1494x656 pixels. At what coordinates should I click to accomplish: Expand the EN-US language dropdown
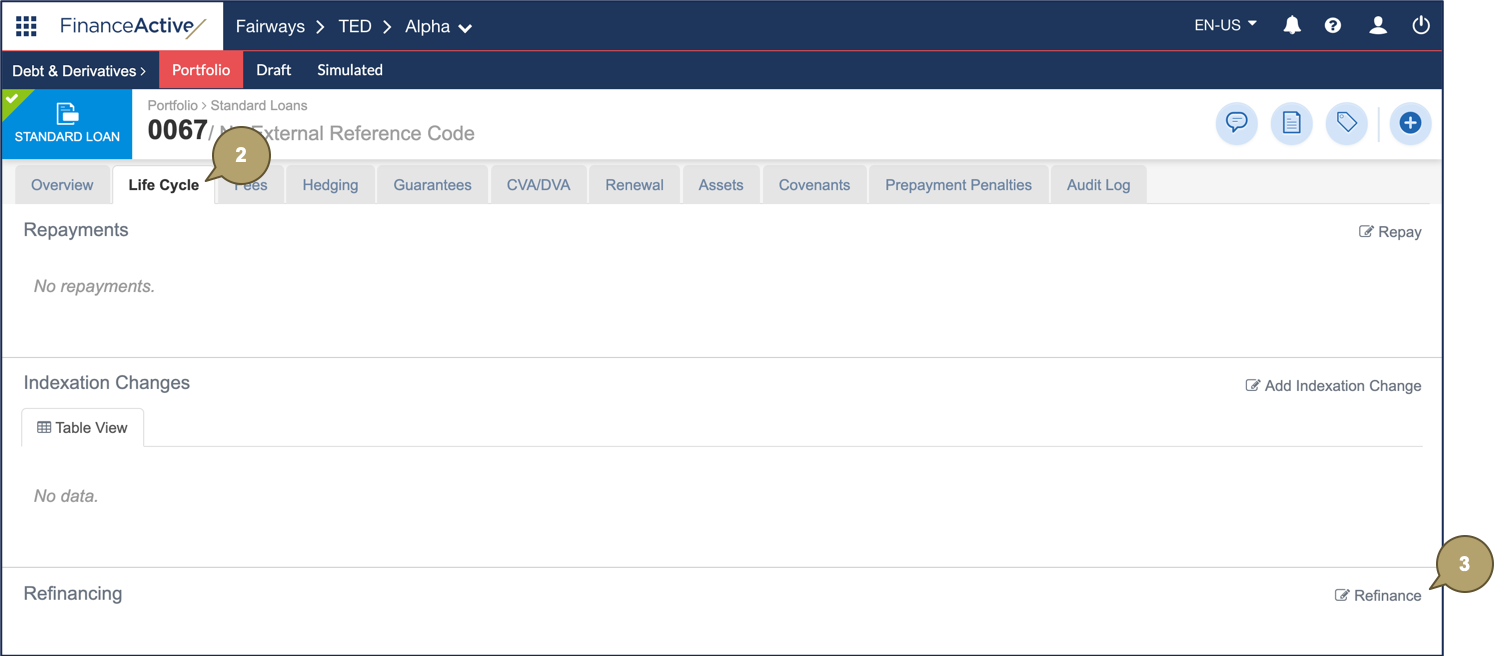(1225, 25)
